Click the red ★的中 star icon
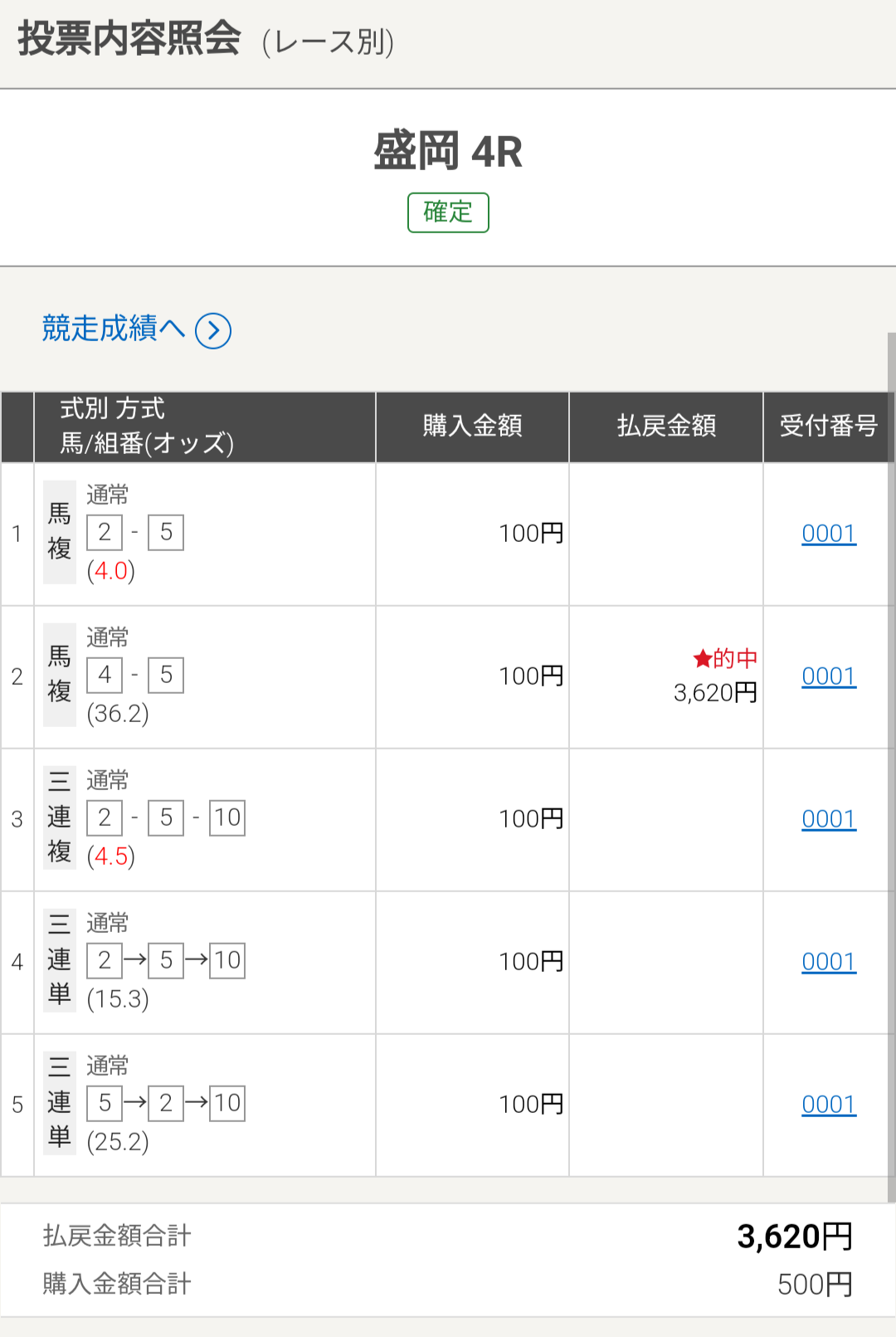896x1337 pixels. click(x=702, y=659)
